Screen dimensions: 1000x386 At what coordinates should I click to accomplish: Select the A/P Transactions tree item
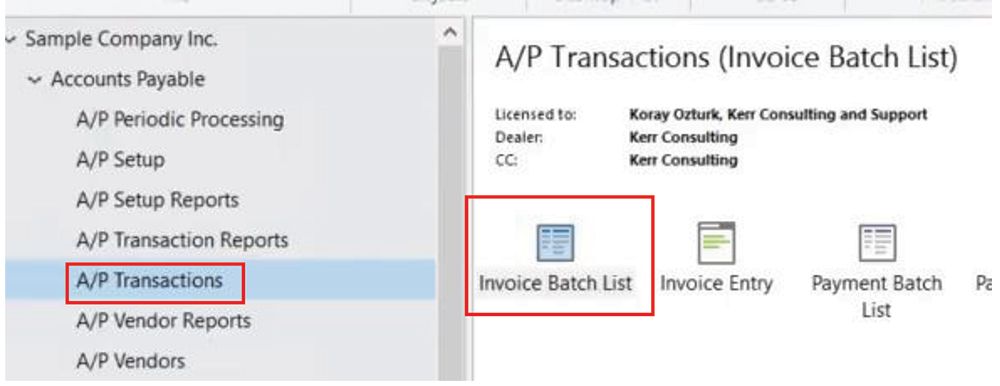(x=150, y=280)
